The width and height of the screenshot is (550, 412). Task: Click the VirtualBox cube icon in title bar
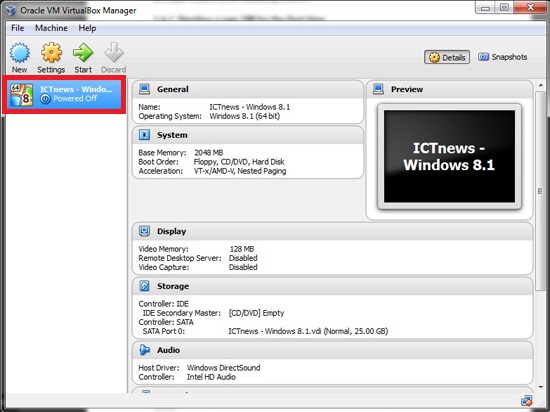click(11, 10)
